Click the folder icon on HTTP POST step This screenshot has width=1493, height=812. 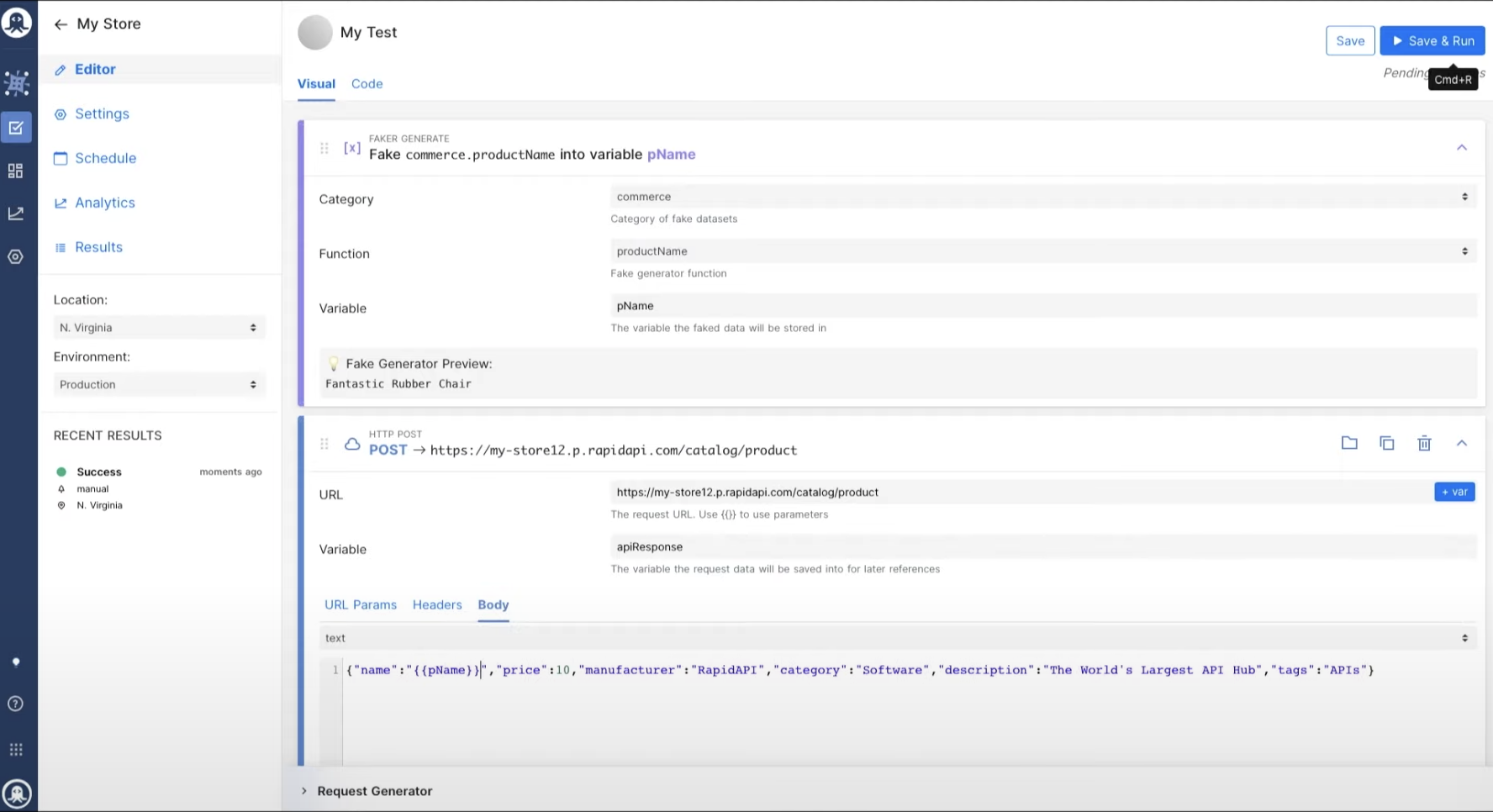pyautogui.click(x=1349, y=443)
